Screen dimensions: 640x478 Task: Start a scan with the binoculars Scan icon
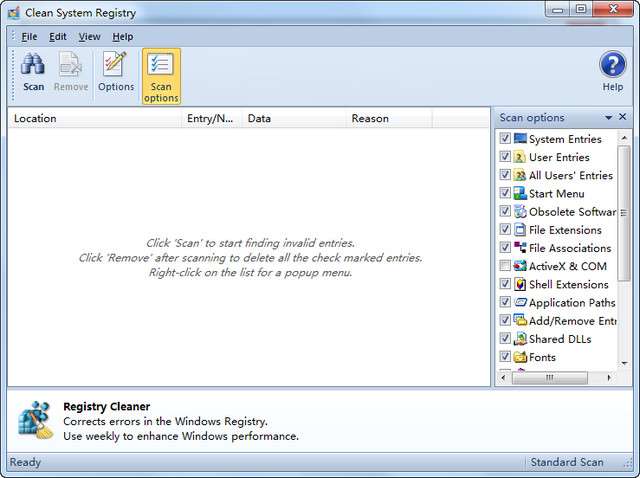click(x=33, y=63)
